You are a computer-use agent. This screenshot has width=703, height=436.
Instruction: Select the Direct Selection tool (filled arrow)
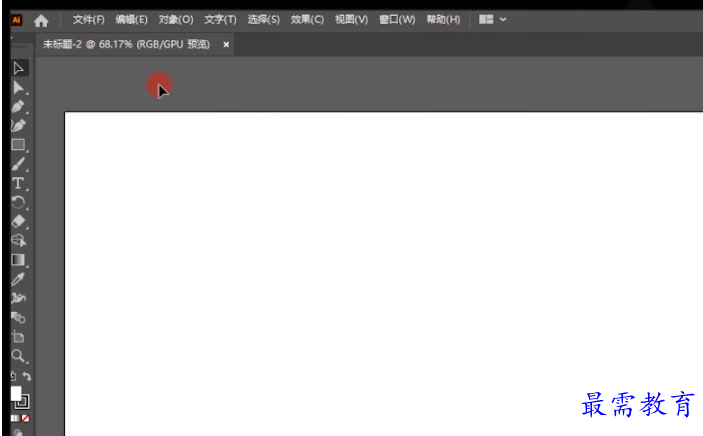[x=18, y=87]
